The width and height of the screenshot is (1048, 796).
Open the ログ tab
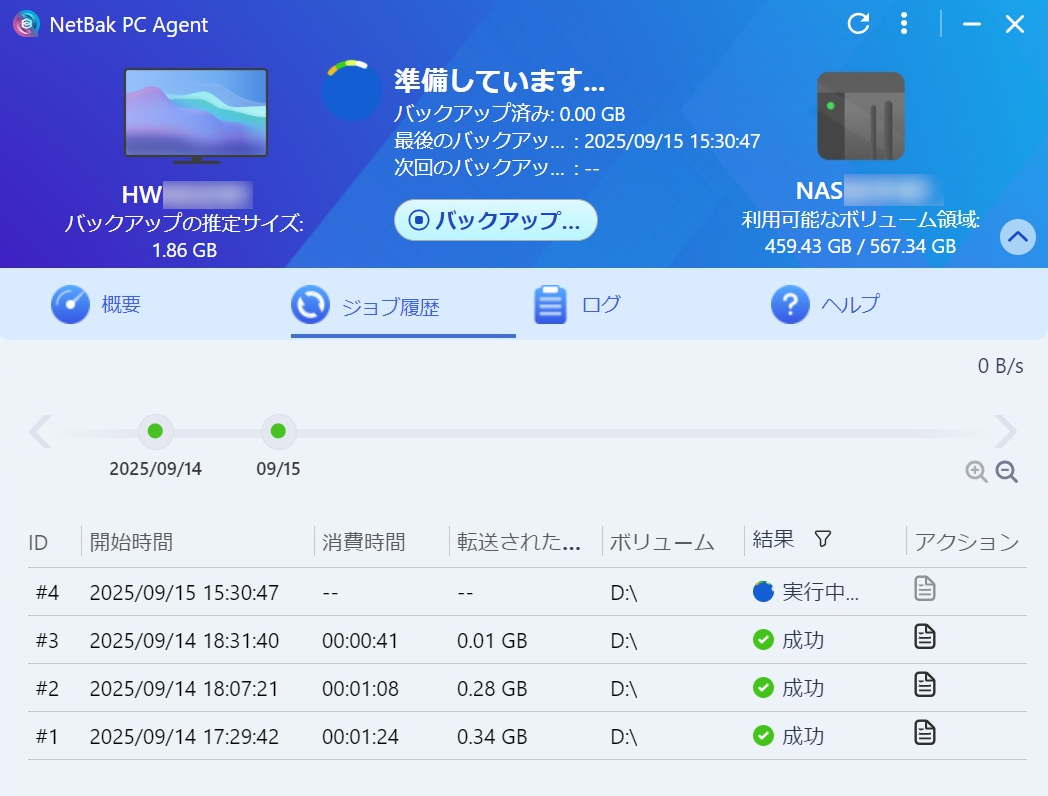click(577, 305)
